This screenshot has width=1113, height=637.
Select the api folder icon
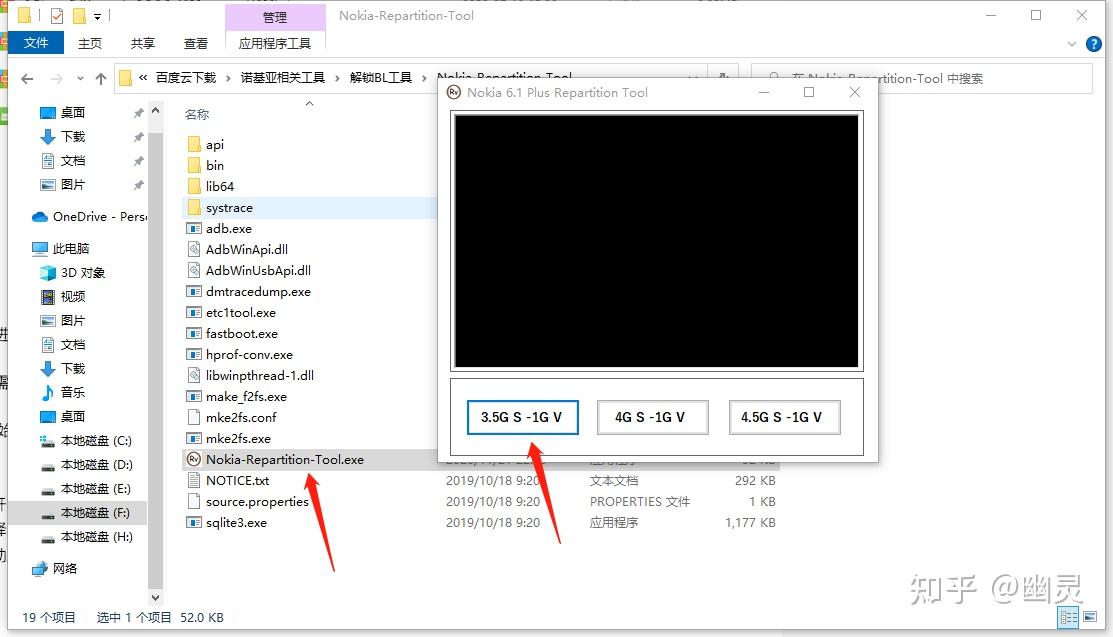194,145
